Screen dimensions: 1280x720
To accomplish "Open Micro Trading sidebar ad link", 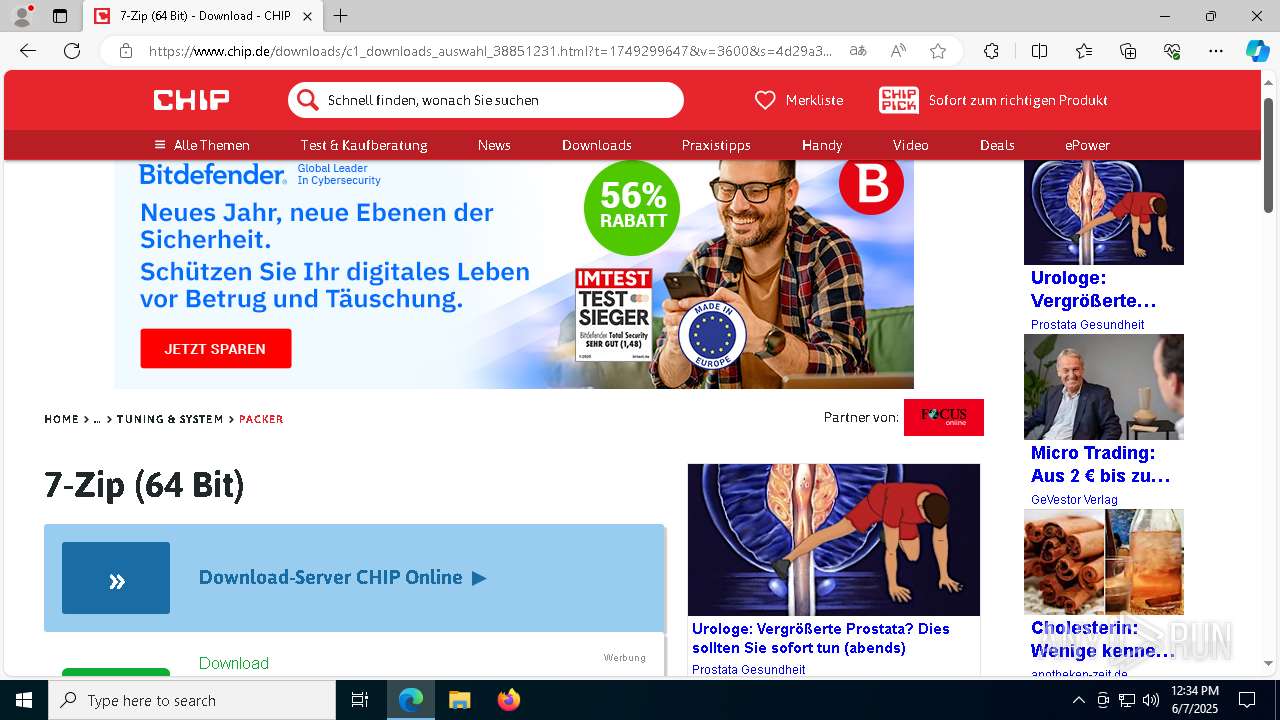I will (x=1100, y=464).
